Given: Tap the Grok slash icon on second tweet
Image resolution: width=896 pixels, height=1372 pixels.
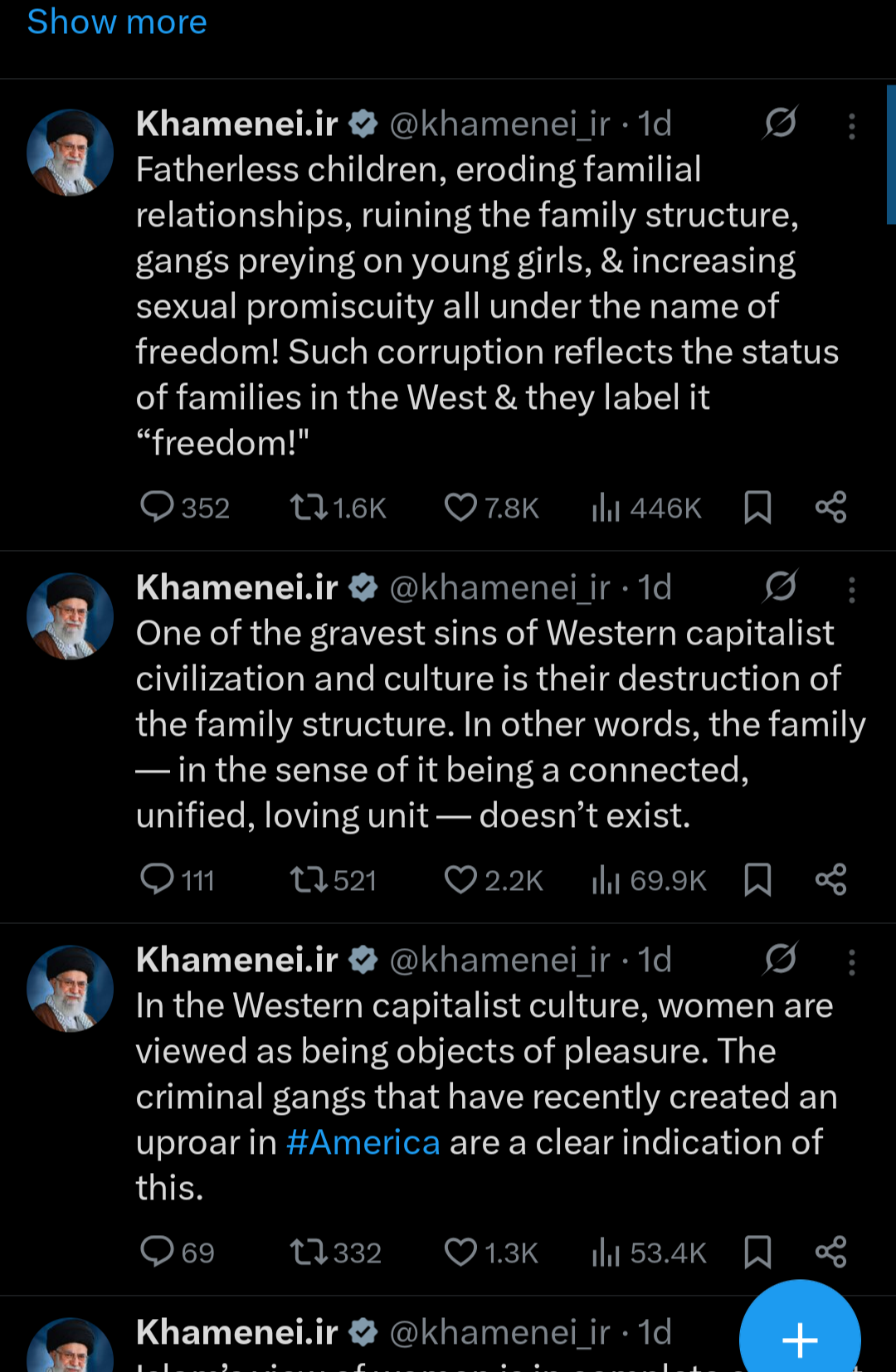Looking at the screenshot, I should pos(781,586).
